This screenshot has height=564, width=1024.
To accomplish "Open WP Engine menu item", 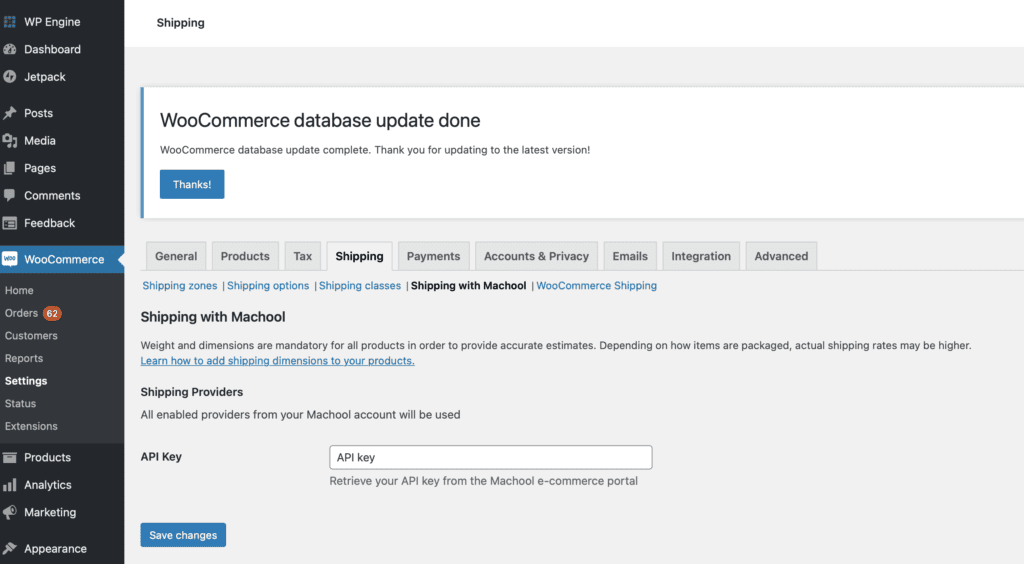I will (x=52, y=22).
